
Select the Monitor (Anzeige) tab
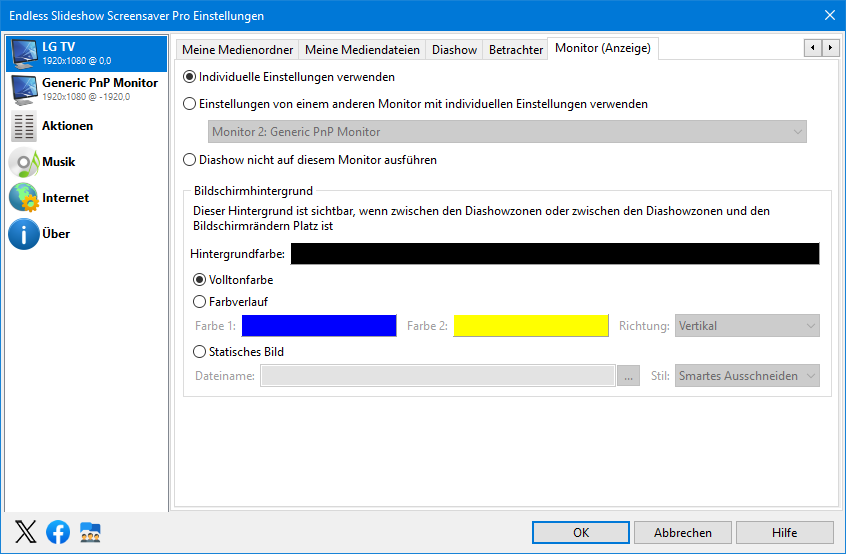coord(603,48)
